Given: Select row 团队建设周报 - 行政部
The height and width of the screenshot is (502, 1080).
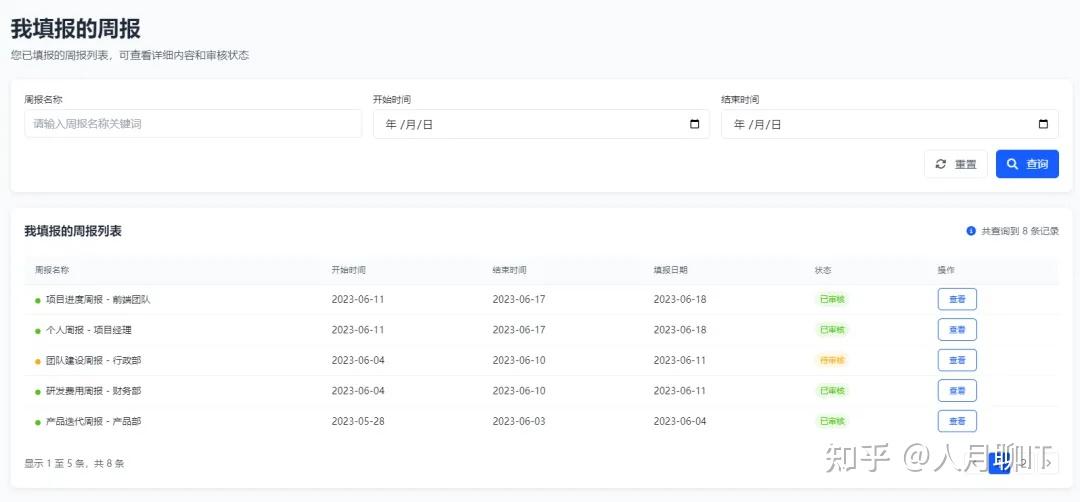Looking at the screenshot, I should (541, 360).
